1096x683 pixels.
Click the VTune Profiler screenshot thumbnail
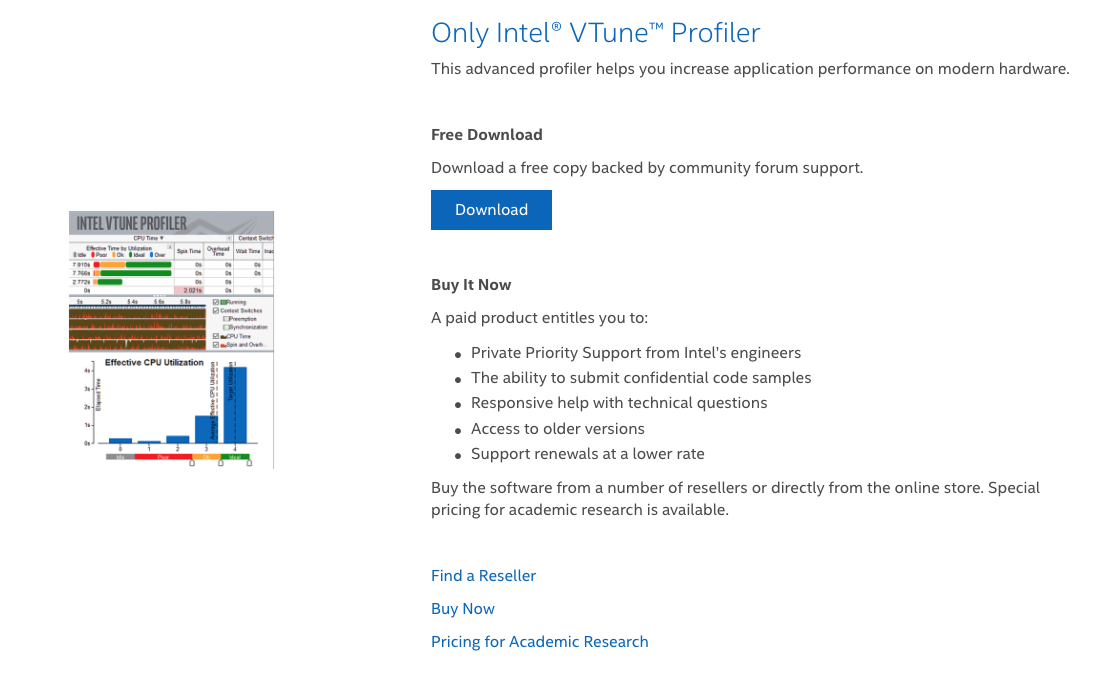point(170,340)
